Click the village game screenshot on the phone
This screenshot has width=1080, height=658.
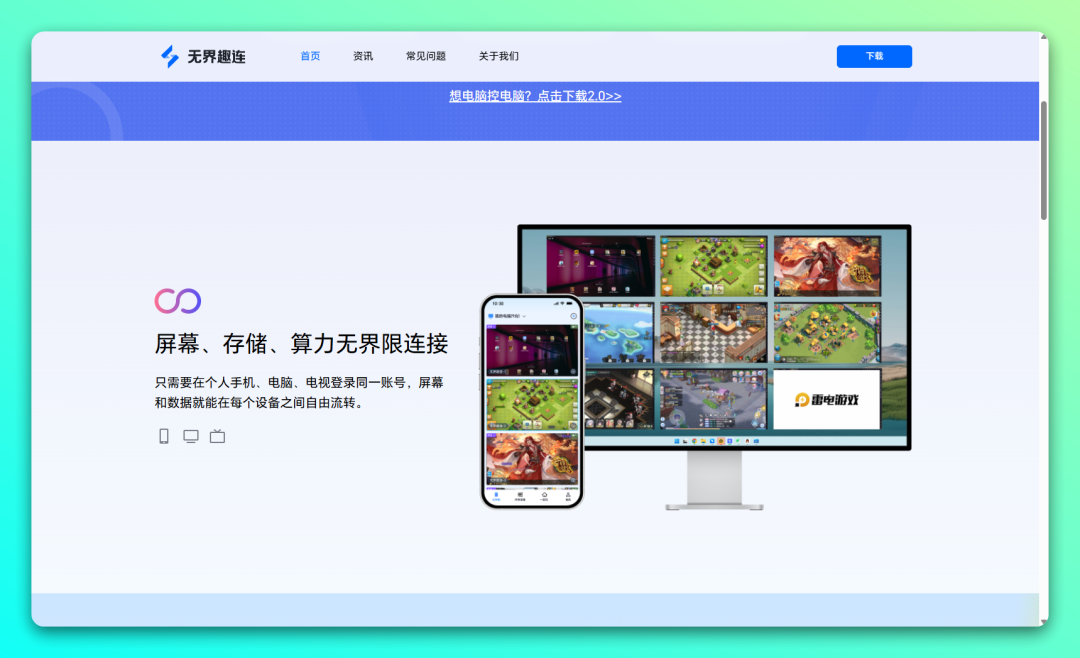[x=532, y=403]
